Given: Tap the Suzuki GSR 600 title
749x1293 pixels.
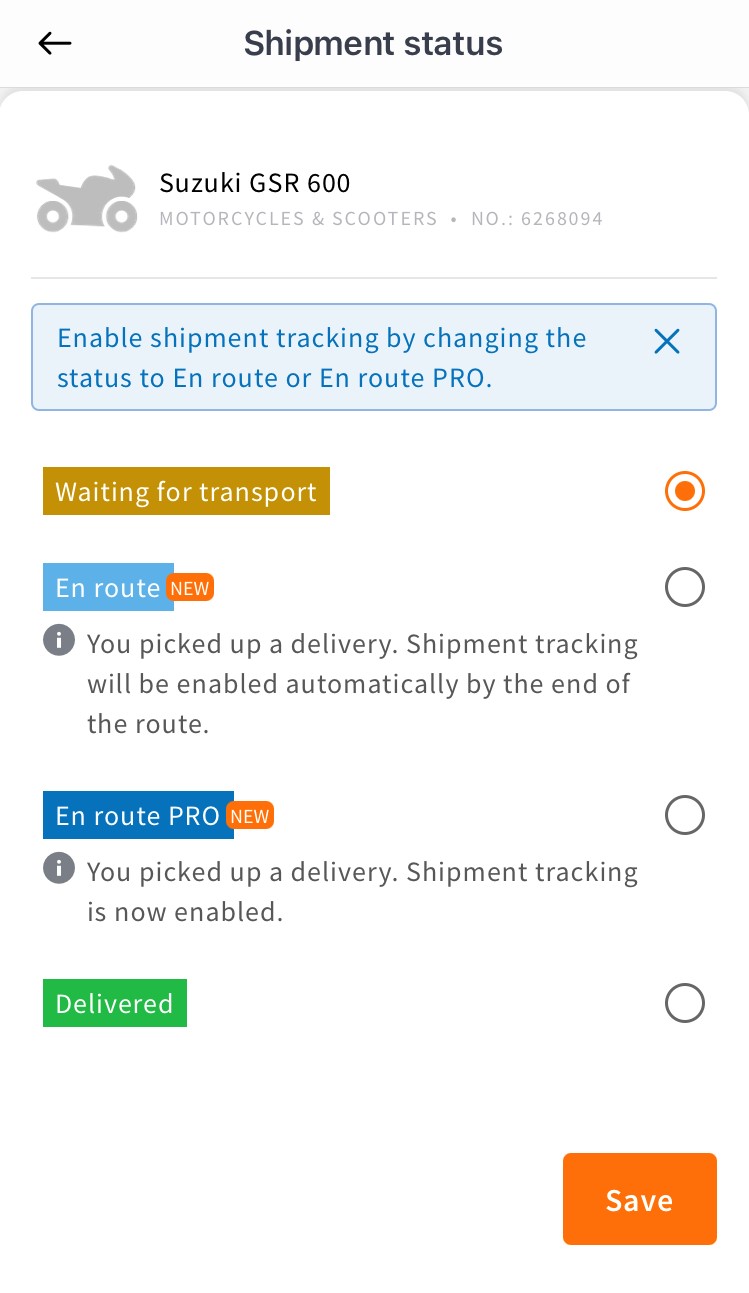Looking at the screenshot, I should pyautogui.click(x=255, y=183).
